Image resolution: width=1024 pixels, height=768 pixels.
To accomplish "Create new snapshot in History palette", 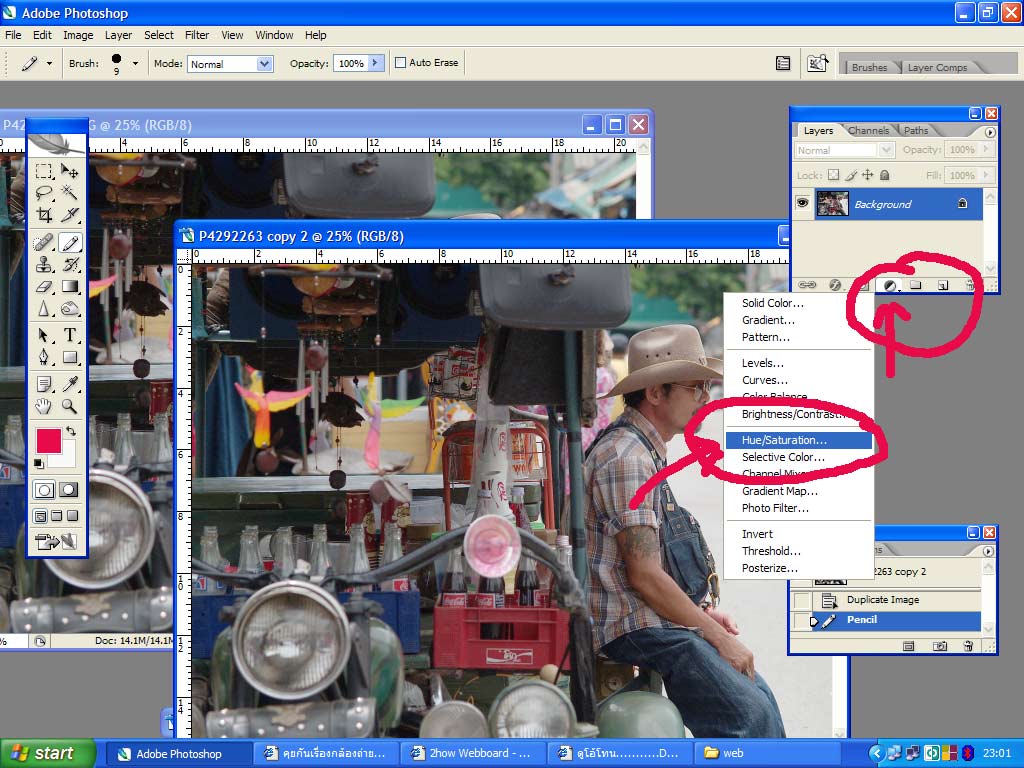I will click(940, 646).
